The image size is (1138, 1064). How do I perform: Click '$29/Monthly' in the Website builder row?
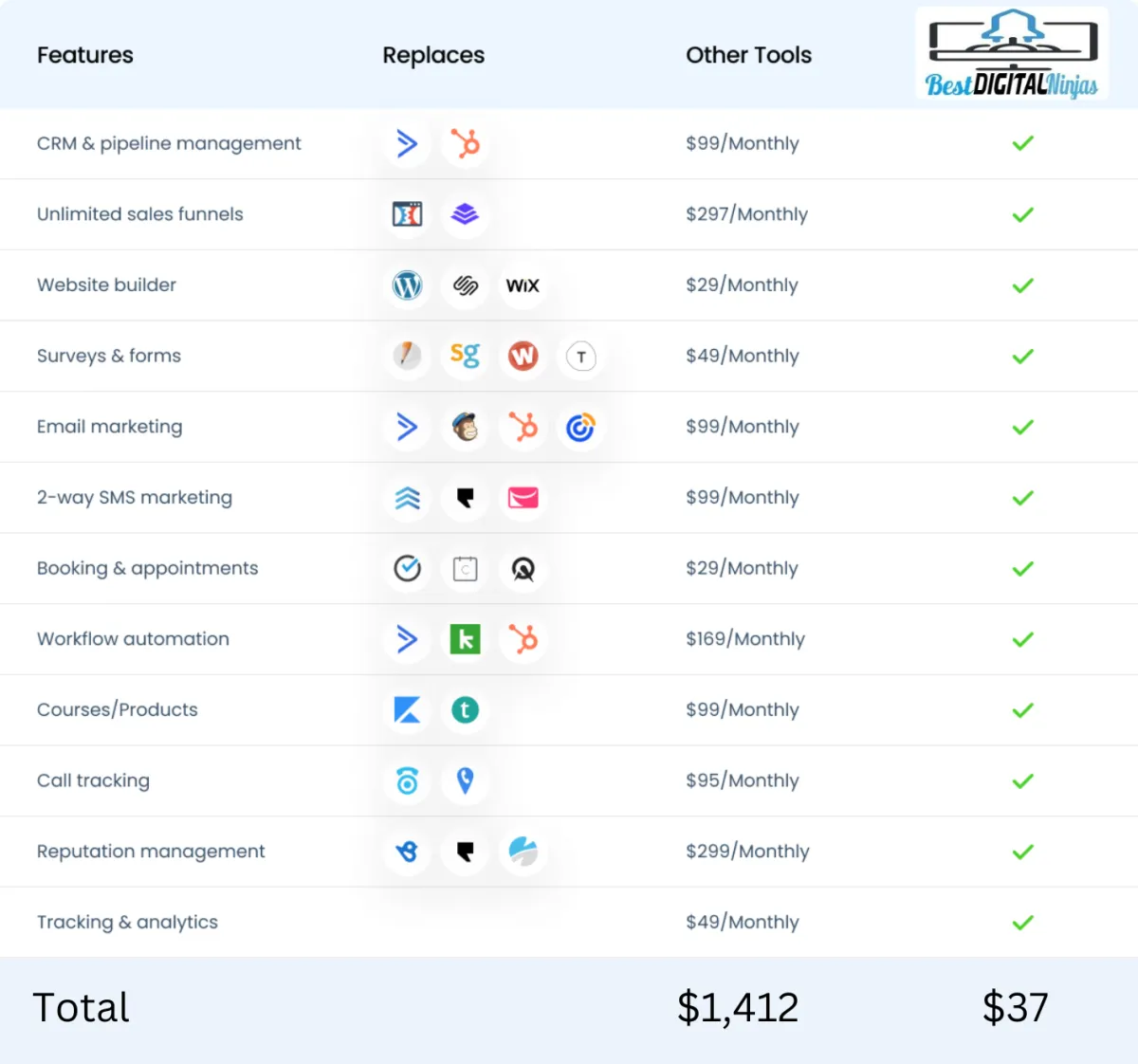[x=743, y=284]
